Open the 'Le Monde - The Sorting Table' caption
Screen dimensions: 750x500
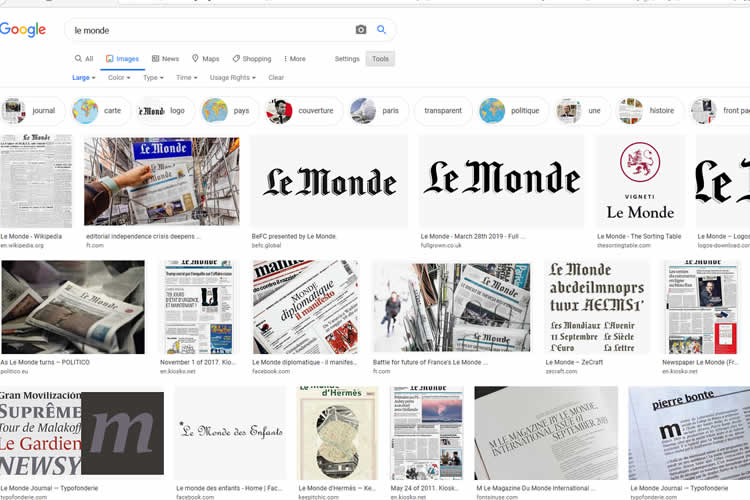click(x=639, y=236)
